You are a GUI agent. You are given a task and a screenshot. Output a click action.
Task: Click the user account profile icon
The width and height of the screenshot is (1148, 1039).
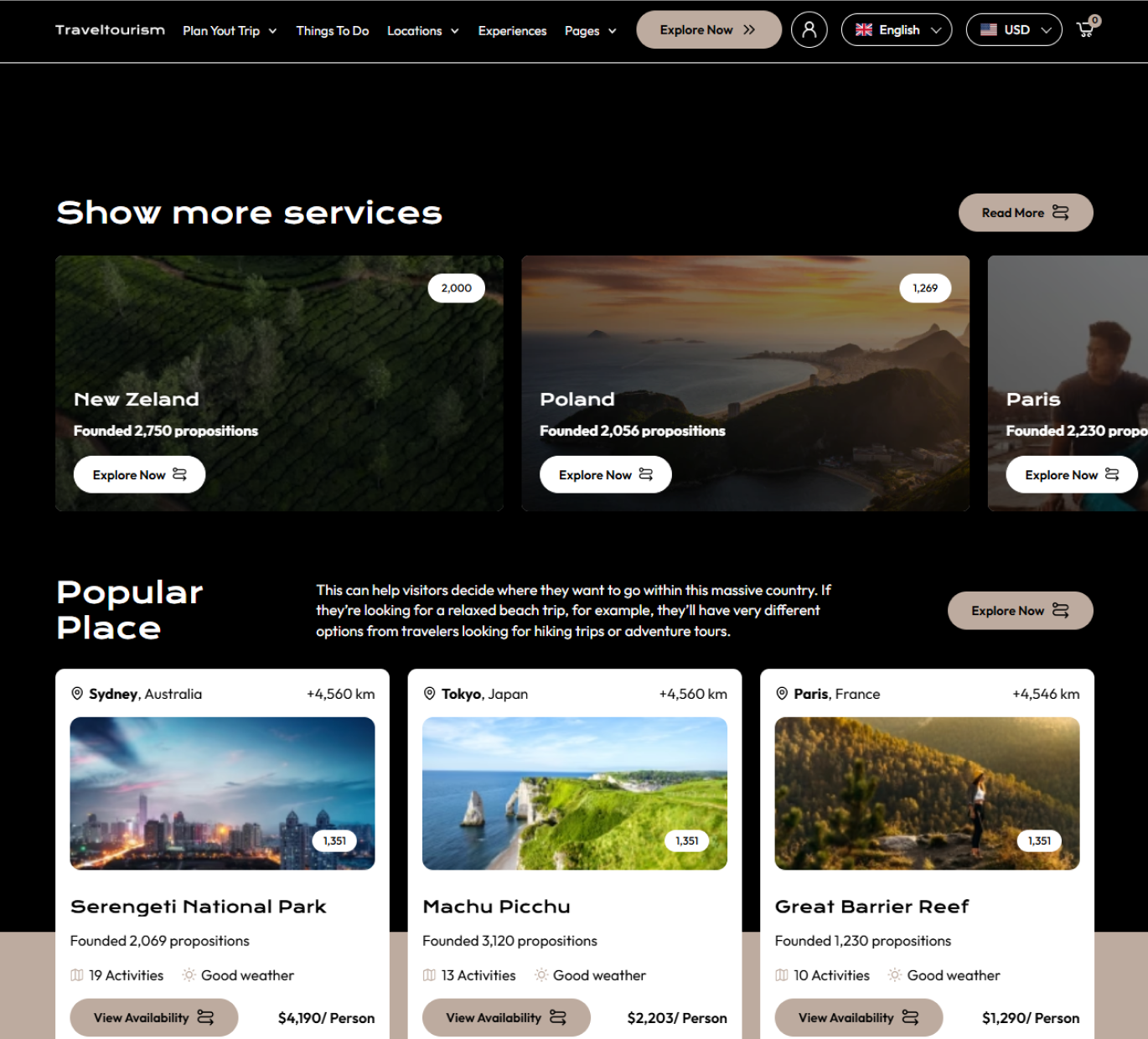point(809,29)
